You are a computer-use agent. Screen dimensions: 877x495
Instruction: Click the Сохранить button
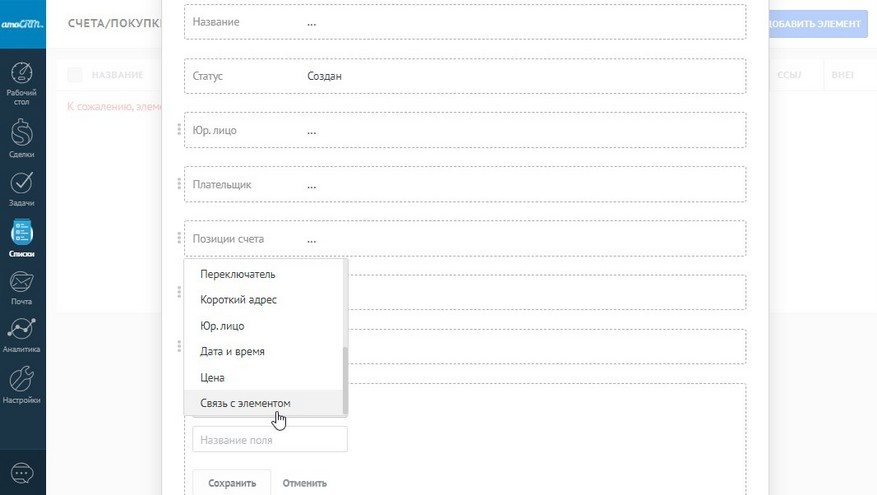pyautogui.click(x=231, y=483)
